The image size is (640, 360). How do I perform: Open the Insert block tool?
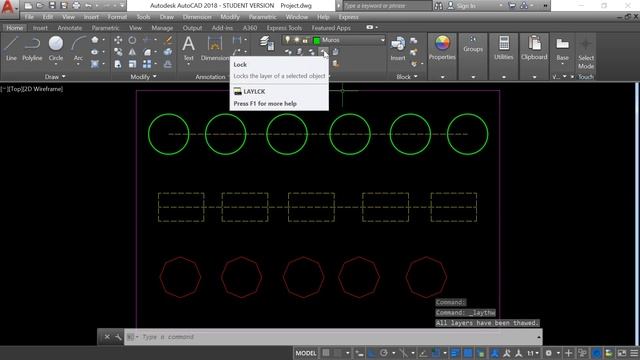tap(398, 48)
